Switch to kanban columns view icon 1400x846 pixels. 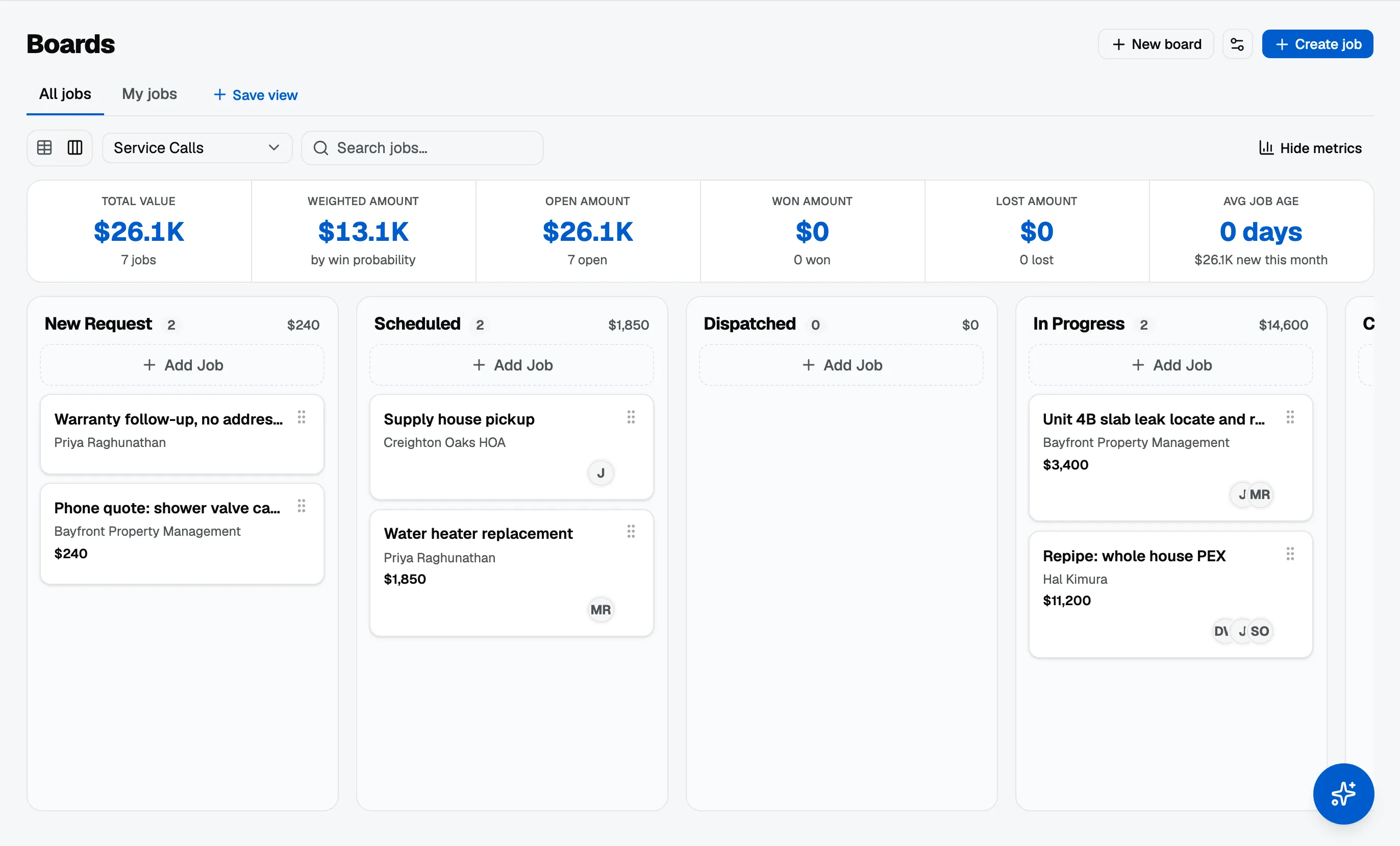pos(75,148)
